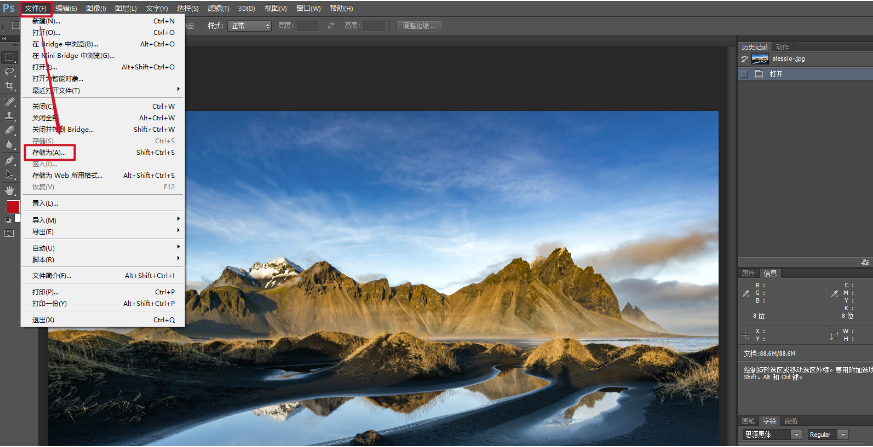Select the Hand tool
873x447 pixels.
pos(9,190)
